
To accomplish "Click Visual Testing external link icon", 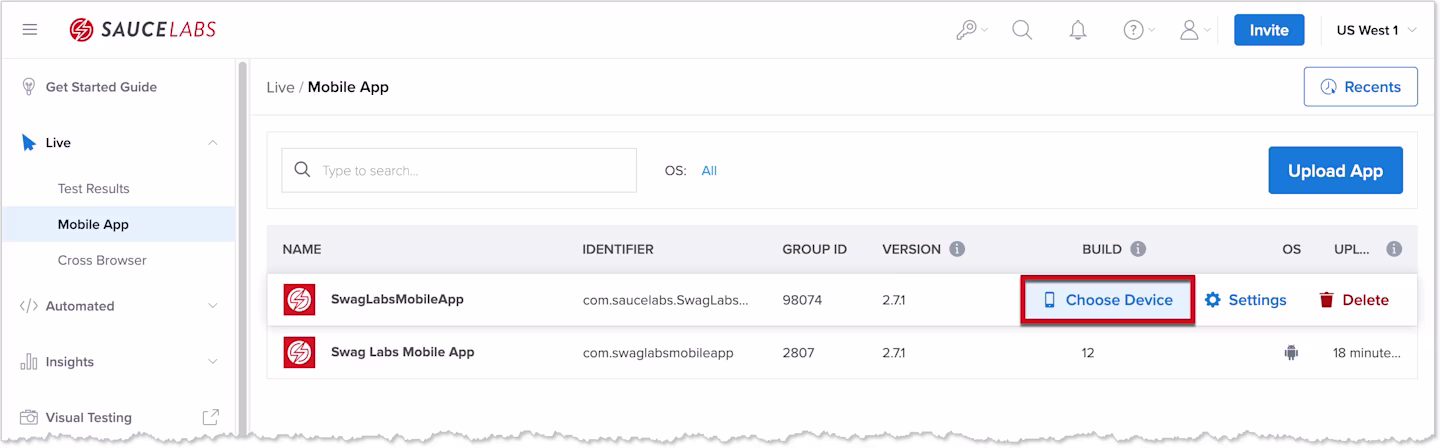I will click(211, 417).
